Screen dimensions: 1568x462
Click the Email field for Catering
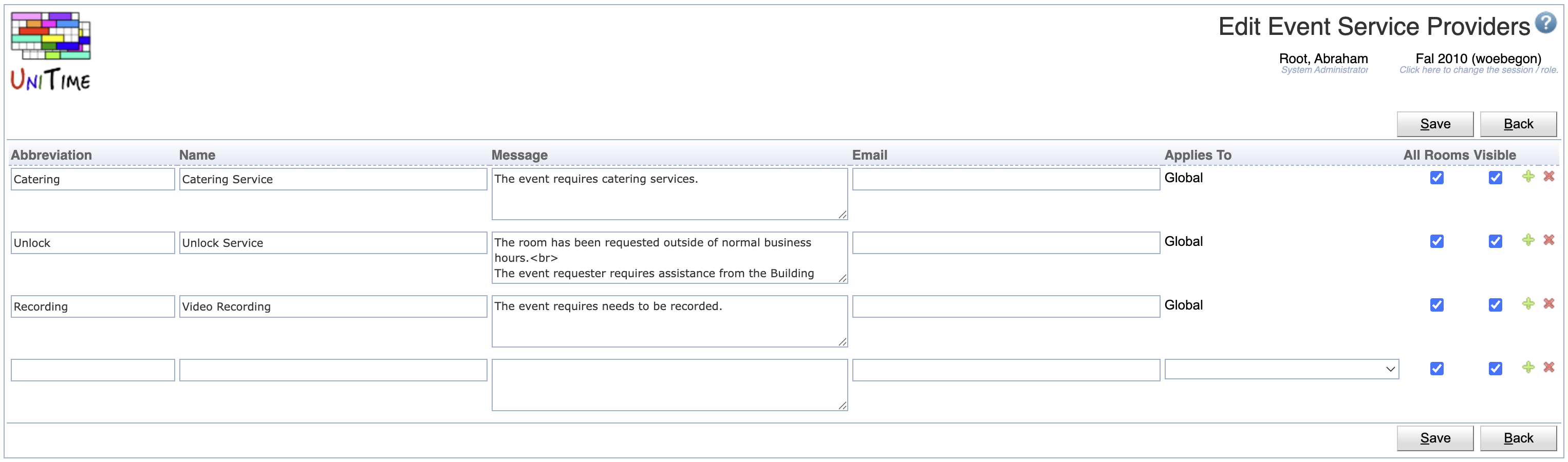point(1005,179)
